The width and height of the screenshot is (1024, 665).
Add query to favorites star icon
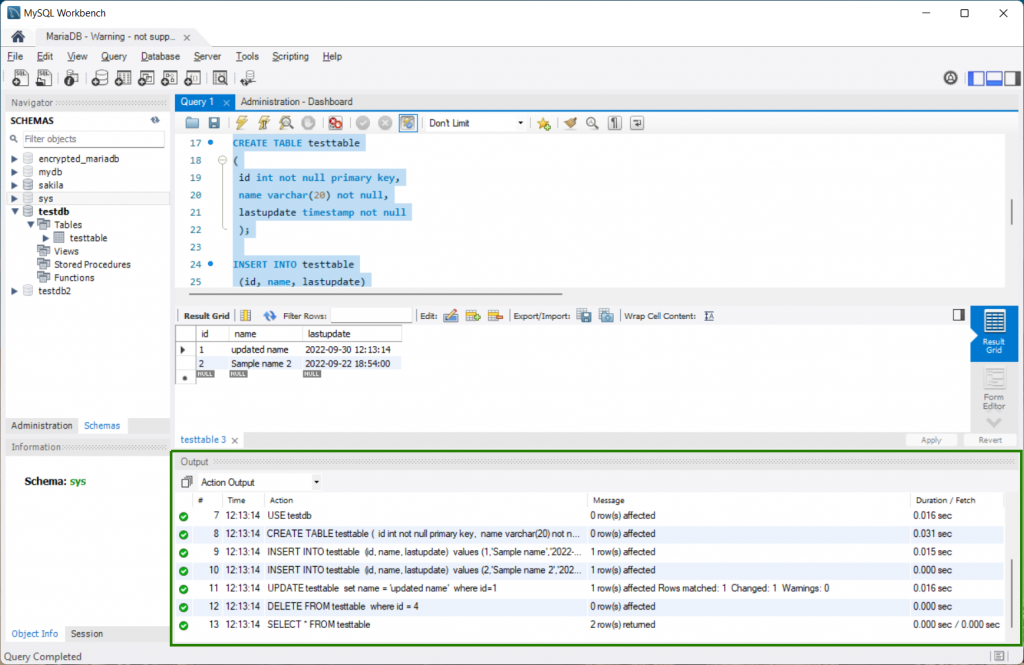[543, 123]
